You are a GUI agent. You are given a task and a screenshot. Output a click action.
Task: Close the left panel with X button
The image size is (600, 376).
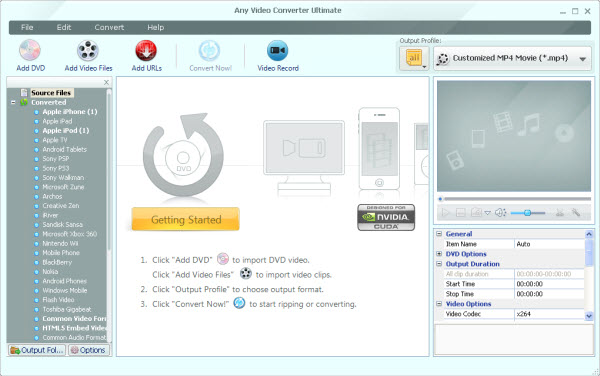[106, 82]
